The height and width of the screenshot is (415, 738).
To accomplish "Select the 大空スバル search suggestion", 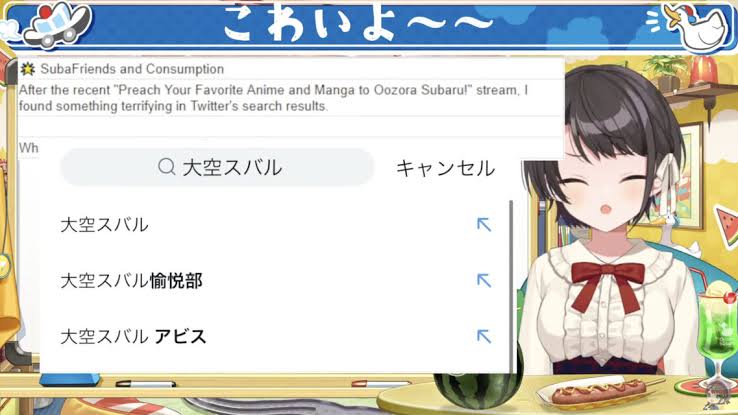I will (275, 225).
